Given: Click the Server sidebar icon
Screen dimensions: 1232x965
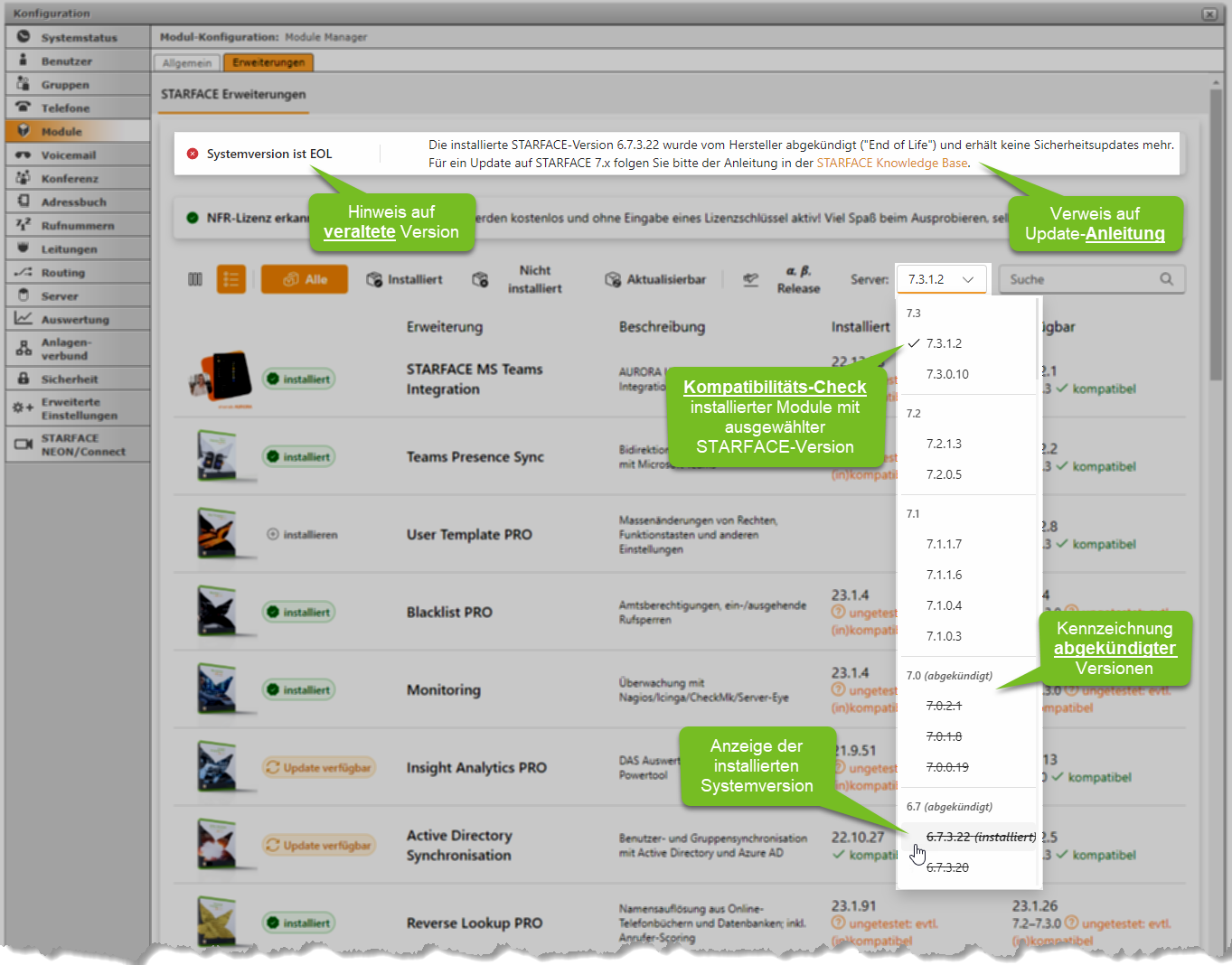Looking at the screenshot, I should 24,295.
